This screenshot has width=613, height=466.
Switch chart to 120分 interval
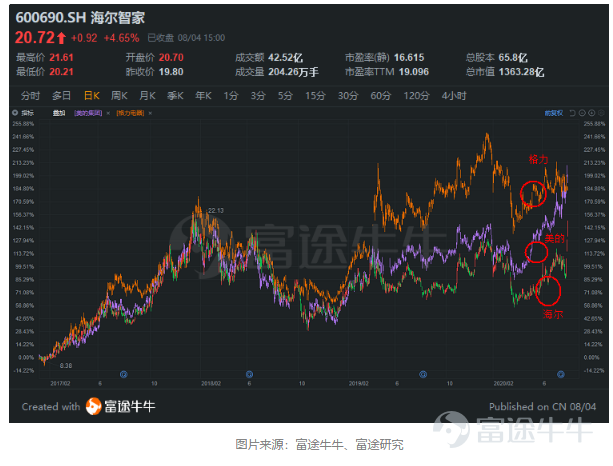416,96
